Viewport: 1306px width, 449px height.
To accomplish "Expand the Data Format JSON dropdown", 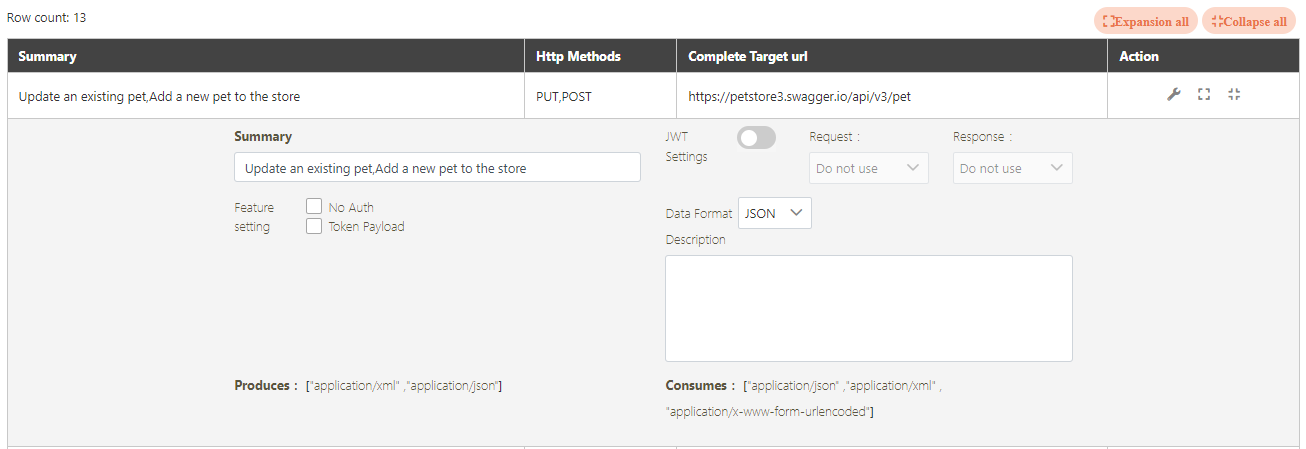I will (x=774, y=213).
